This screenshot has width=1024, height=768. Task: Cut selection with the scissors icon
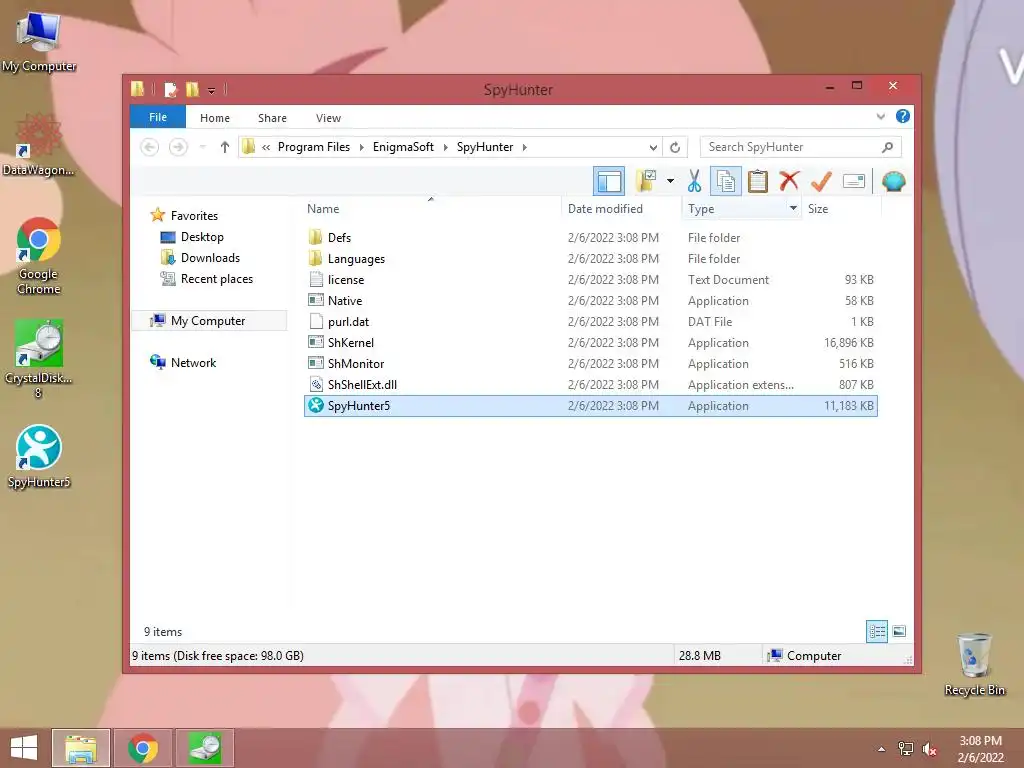point(694,181)
